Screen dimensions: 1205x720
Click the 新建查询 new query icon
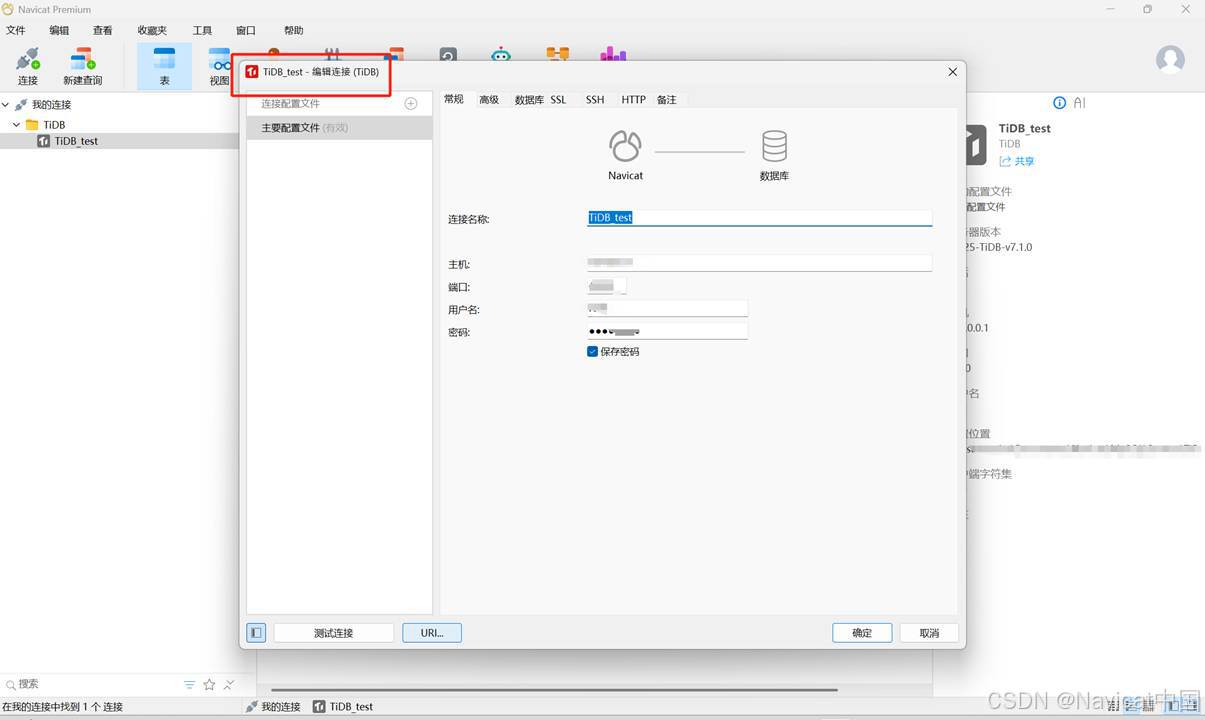(x=82, y=66)
